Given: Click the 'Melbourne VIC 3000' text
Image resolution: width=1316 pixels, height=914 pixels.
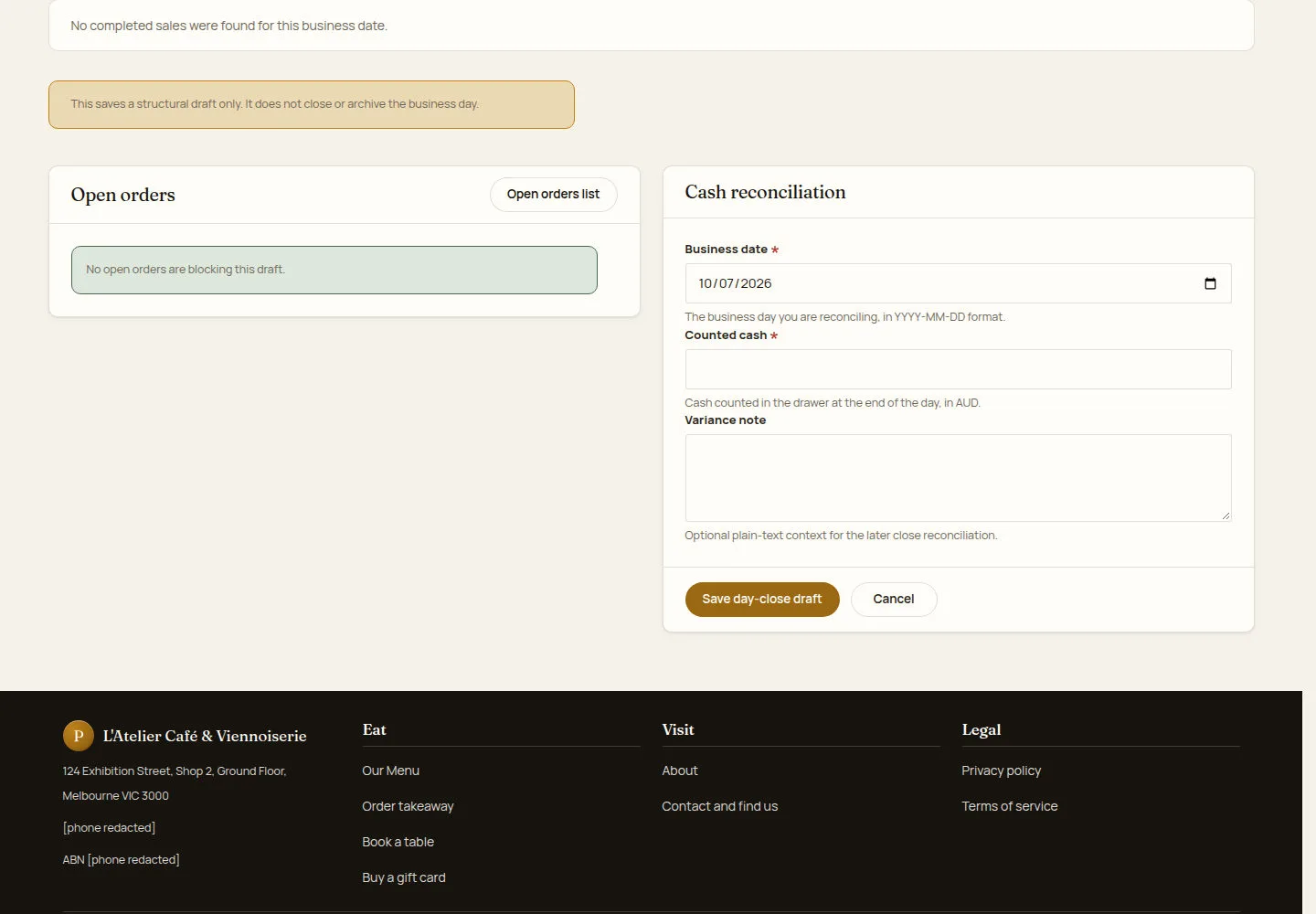Looking at the screenshot, I should point(115,796).
